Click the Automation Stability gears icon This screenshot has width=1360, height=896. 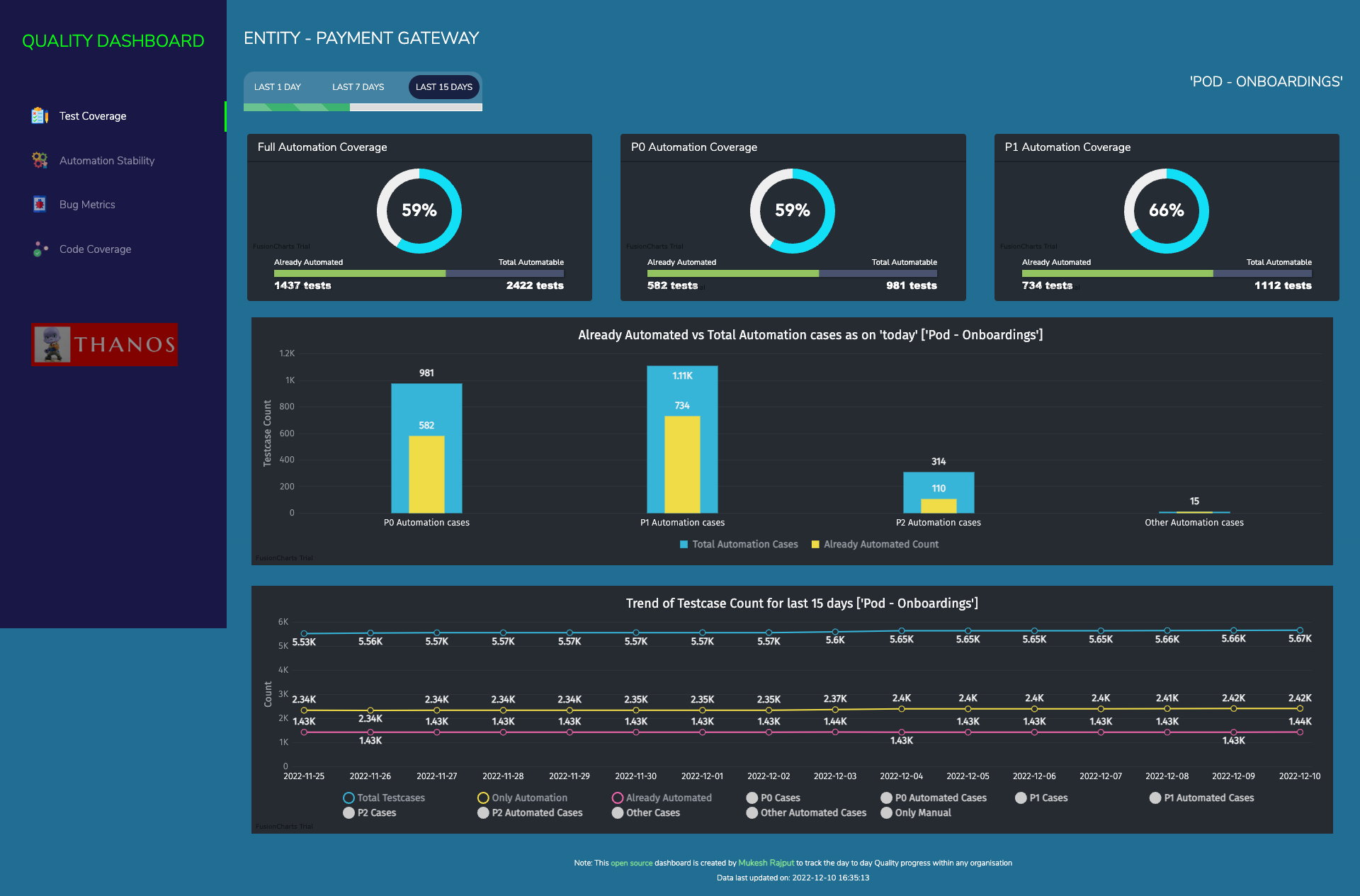40,160
